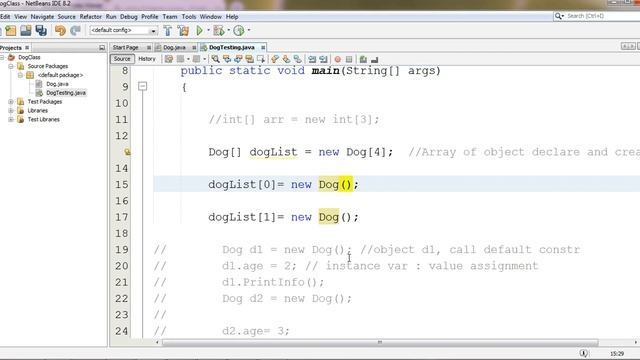The width and height of the screenshot is (640, 360).
Task: Click the Build Project hammer icon
Action: (x=167, y=31)
